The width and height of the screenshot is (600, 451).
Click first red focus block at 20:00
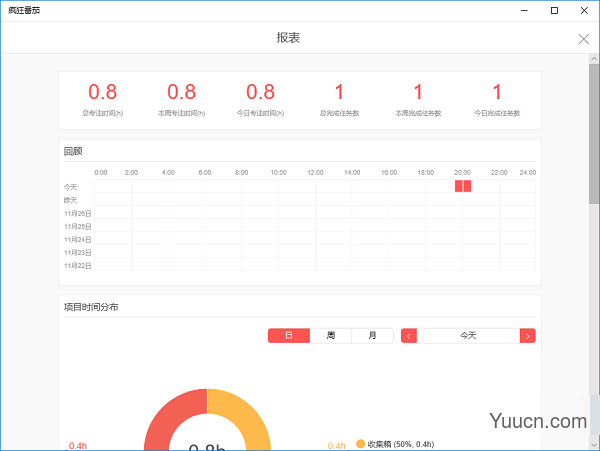(458, 186)
